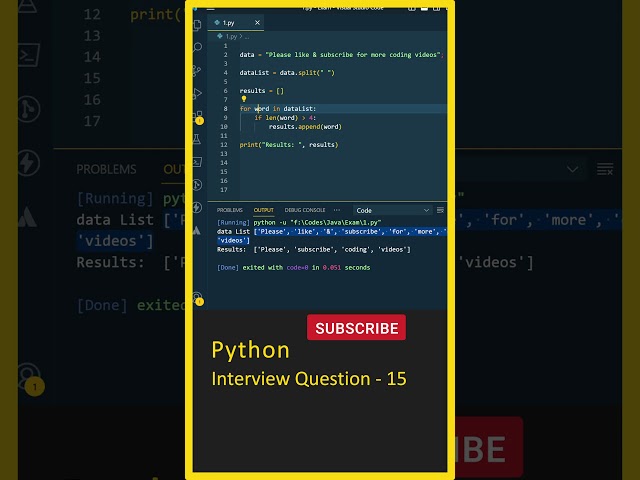Open Search in front window activity bar
The image size is (640, 480).
pos(198,47)
